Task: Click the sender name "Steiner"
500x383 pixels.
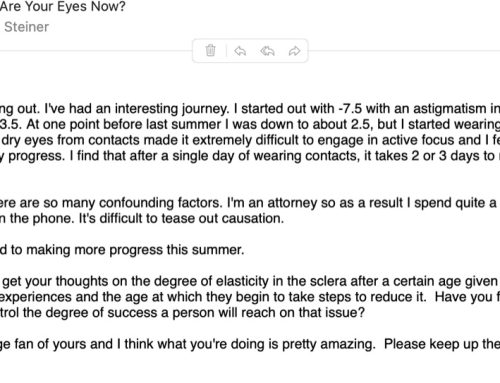Action: [27, 27]
